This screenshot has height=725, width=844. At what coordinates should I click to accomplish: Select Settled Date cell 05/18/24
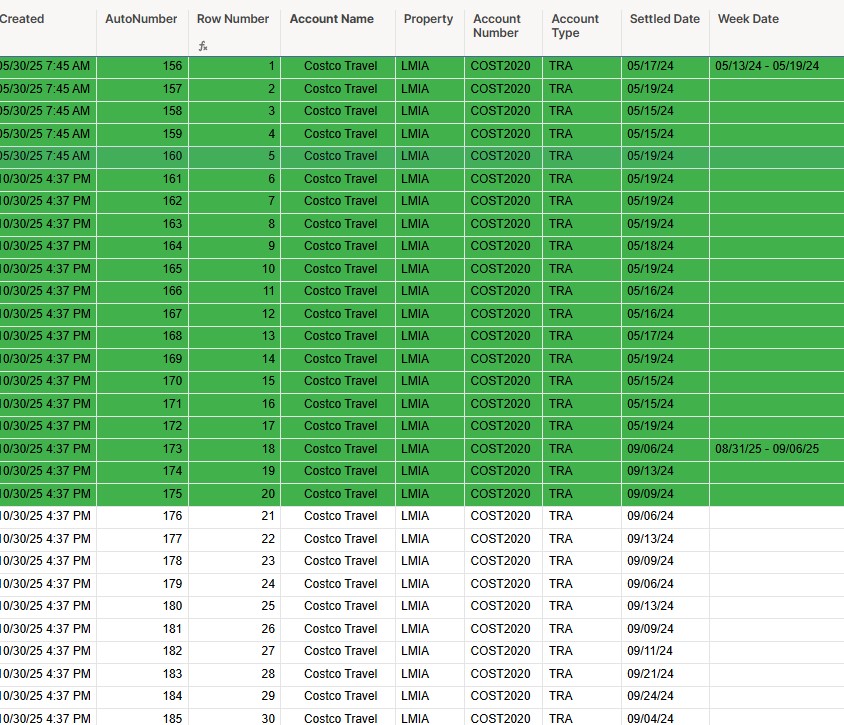coord(650,246)
